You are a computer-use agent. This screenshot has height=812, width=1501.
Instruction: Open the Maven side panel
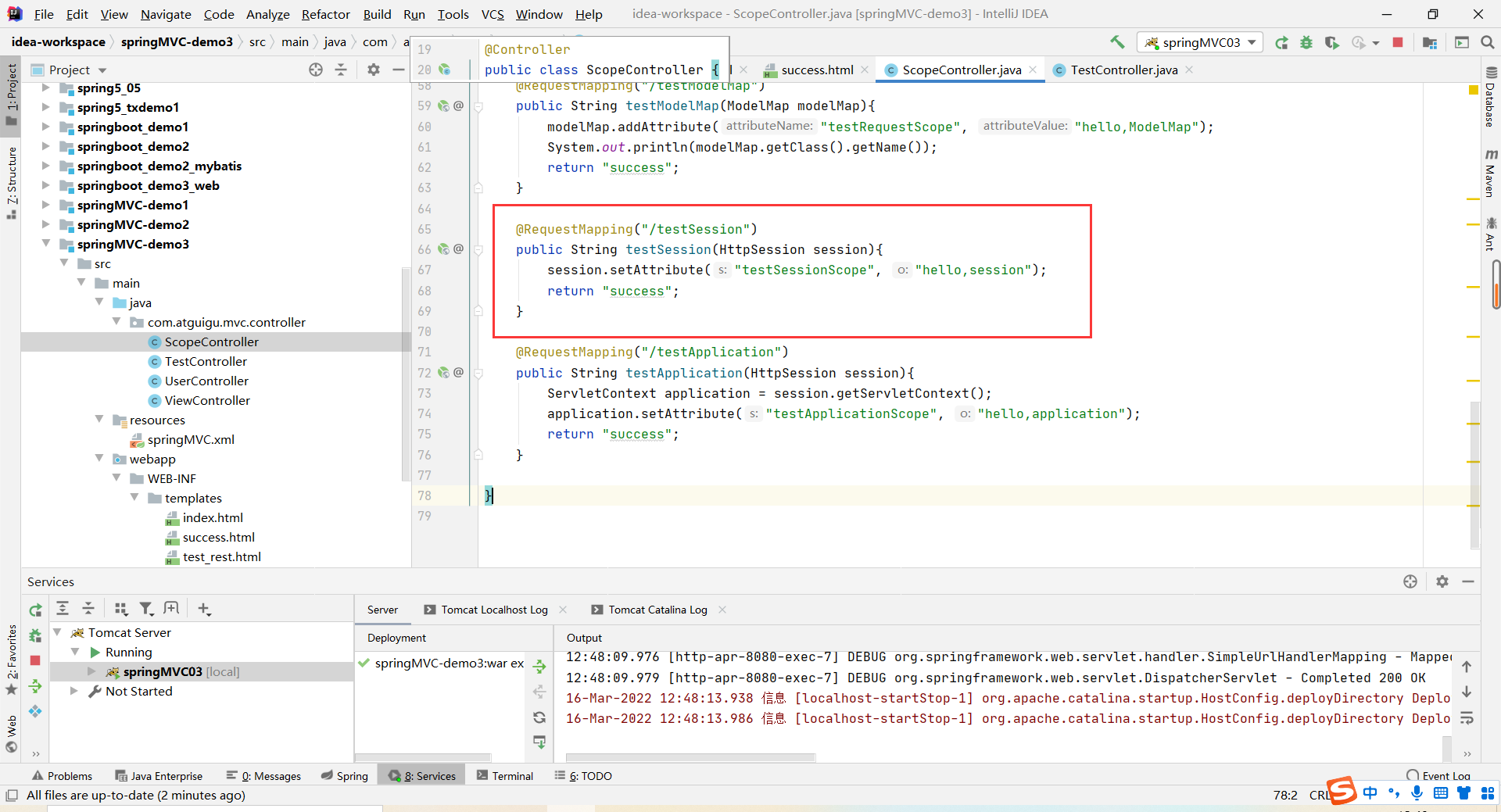pyautogui.click(x=1490, y=173)
